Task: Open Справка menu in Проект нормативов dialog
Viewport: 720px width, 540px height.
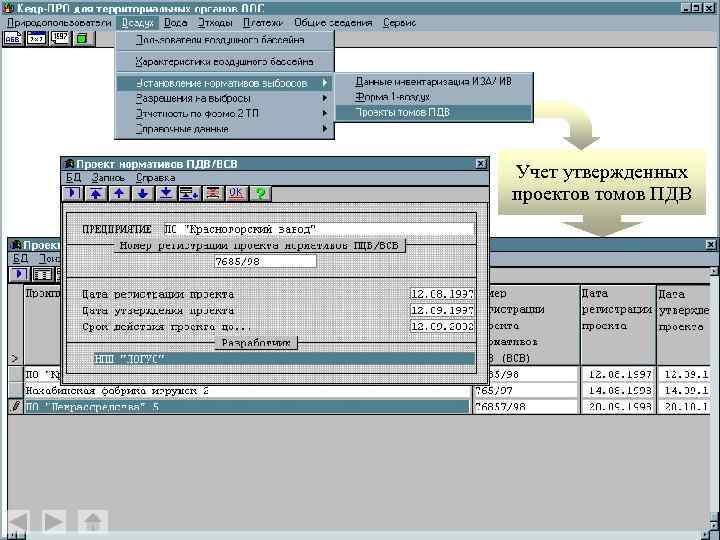Action: [x=155, y=178]
